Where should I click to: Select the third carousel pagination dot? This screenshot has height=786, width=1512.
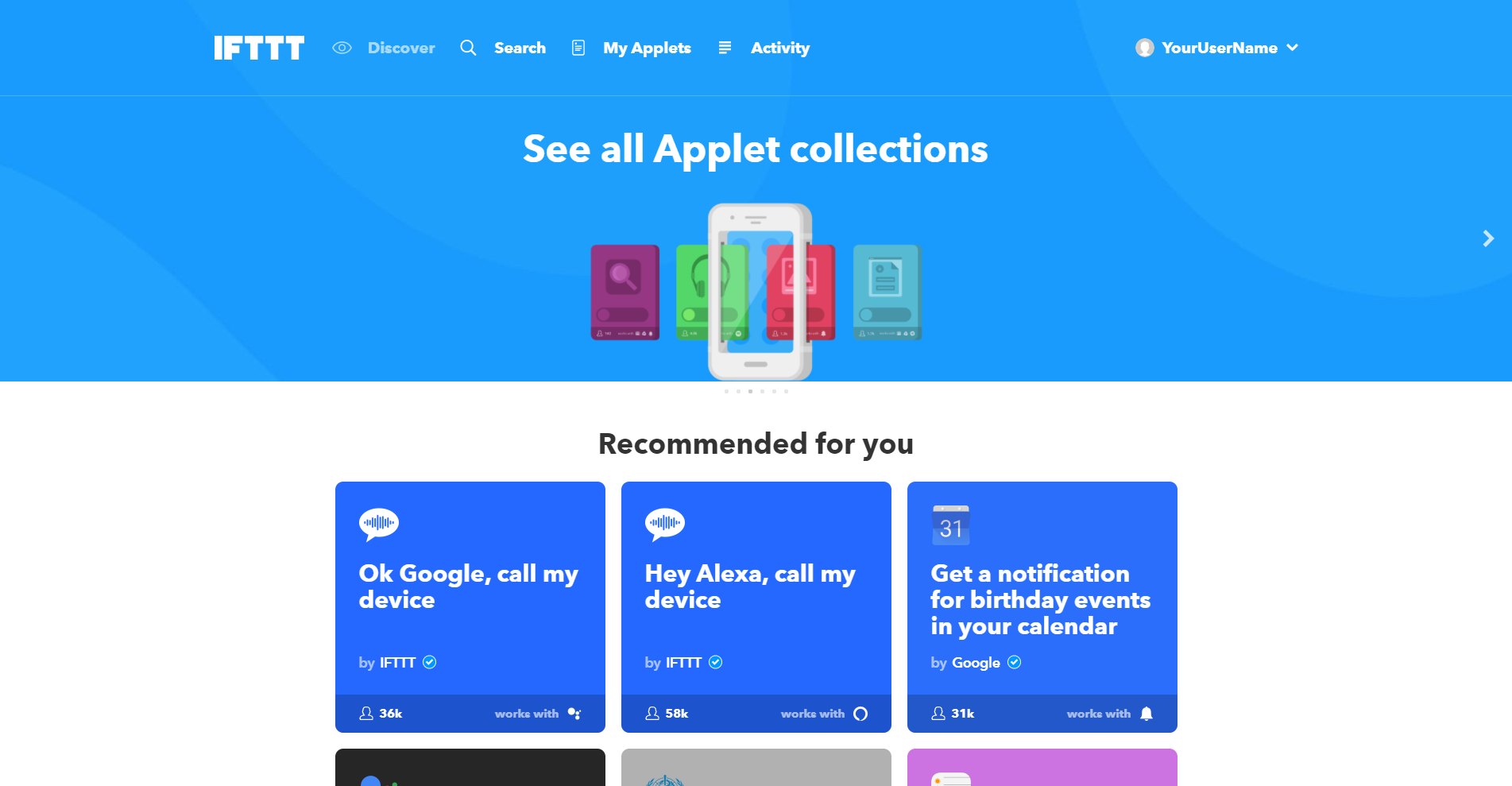click(x=750, y=391)
